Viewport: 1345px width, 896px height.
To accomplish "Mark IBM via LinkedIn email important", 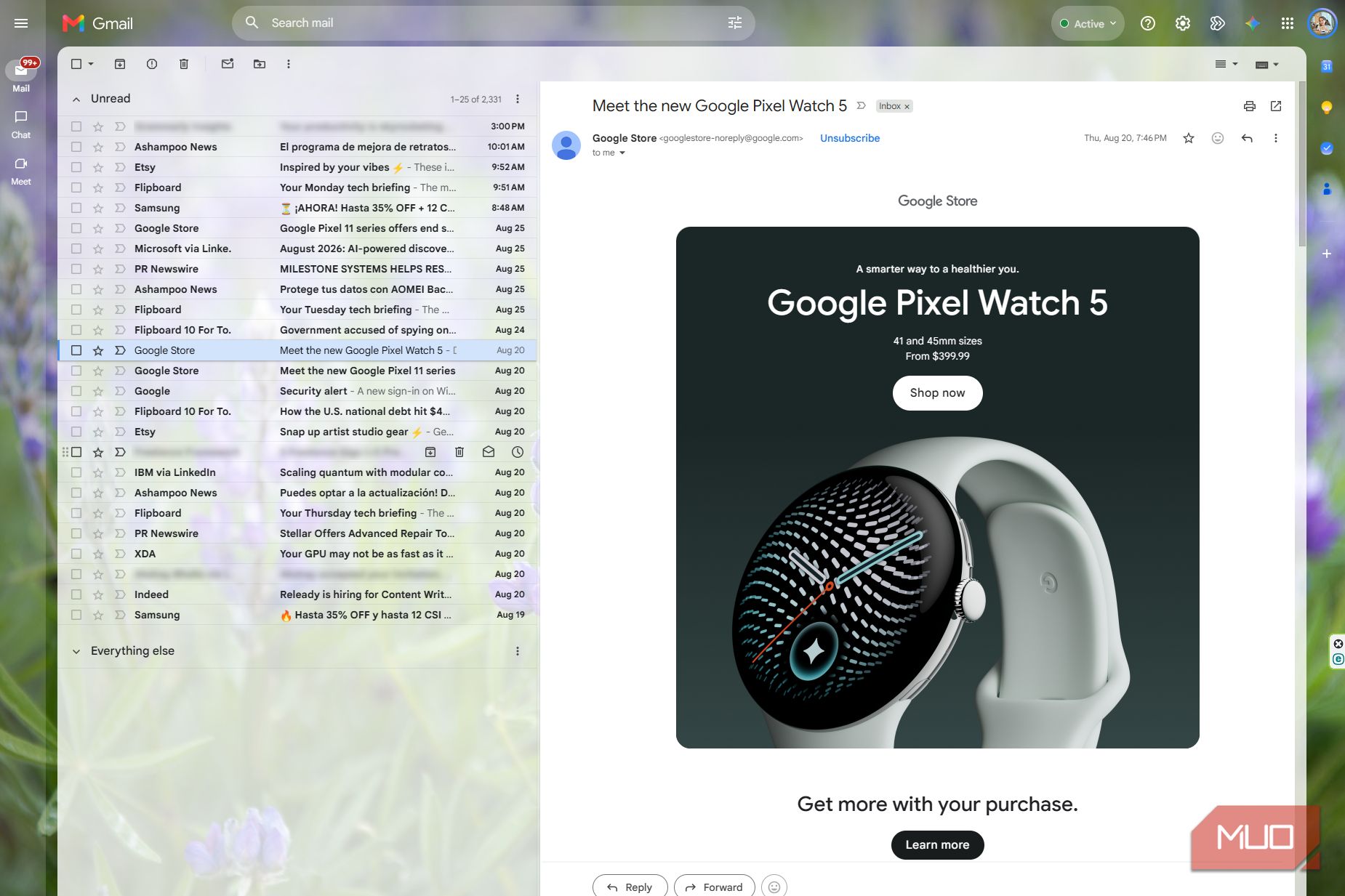I will pyautogui.click(x=120, y=472).
